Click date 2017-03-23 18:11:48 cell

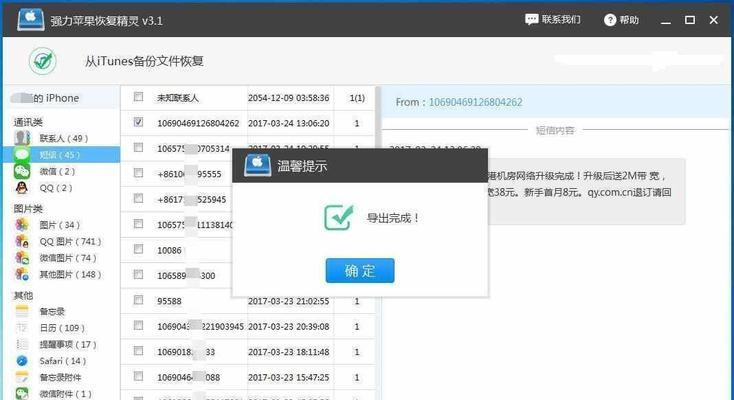coord(288,352)
